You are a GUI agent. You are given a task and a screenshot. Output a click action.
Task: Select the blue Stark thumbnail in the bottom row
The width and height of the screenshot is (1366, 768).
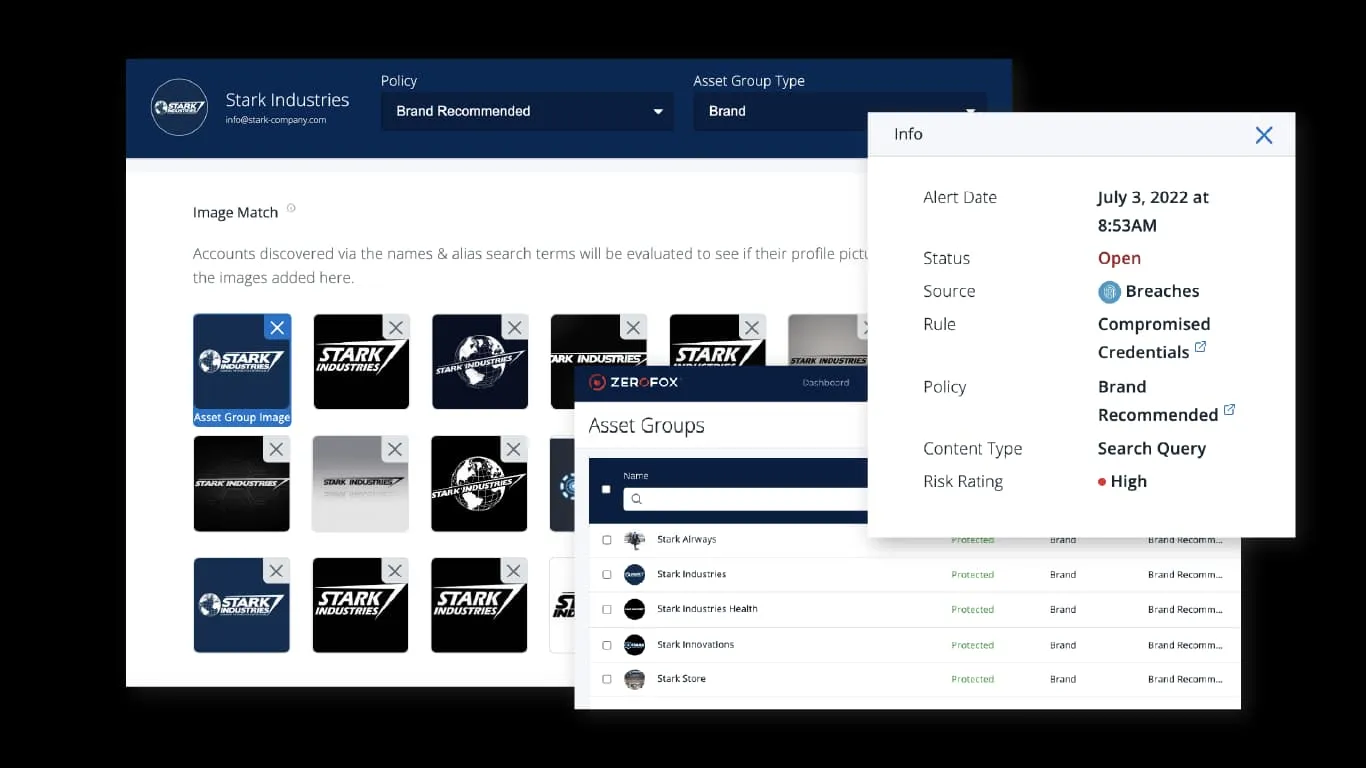pos(242,605)
